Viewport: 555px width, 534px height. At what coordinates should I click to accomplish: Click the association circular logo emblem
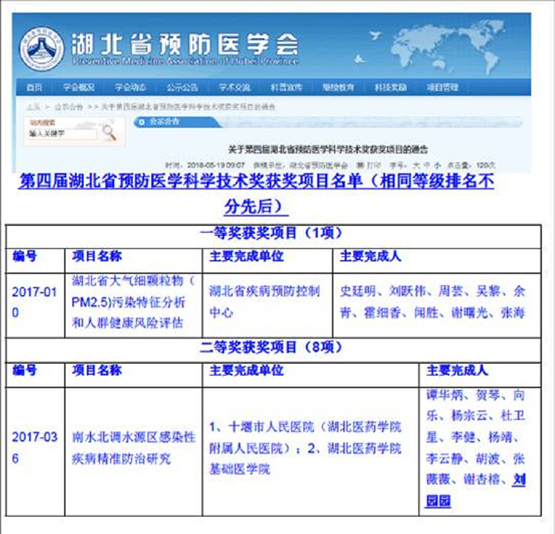pyautogui.click(x=41, y=48)
